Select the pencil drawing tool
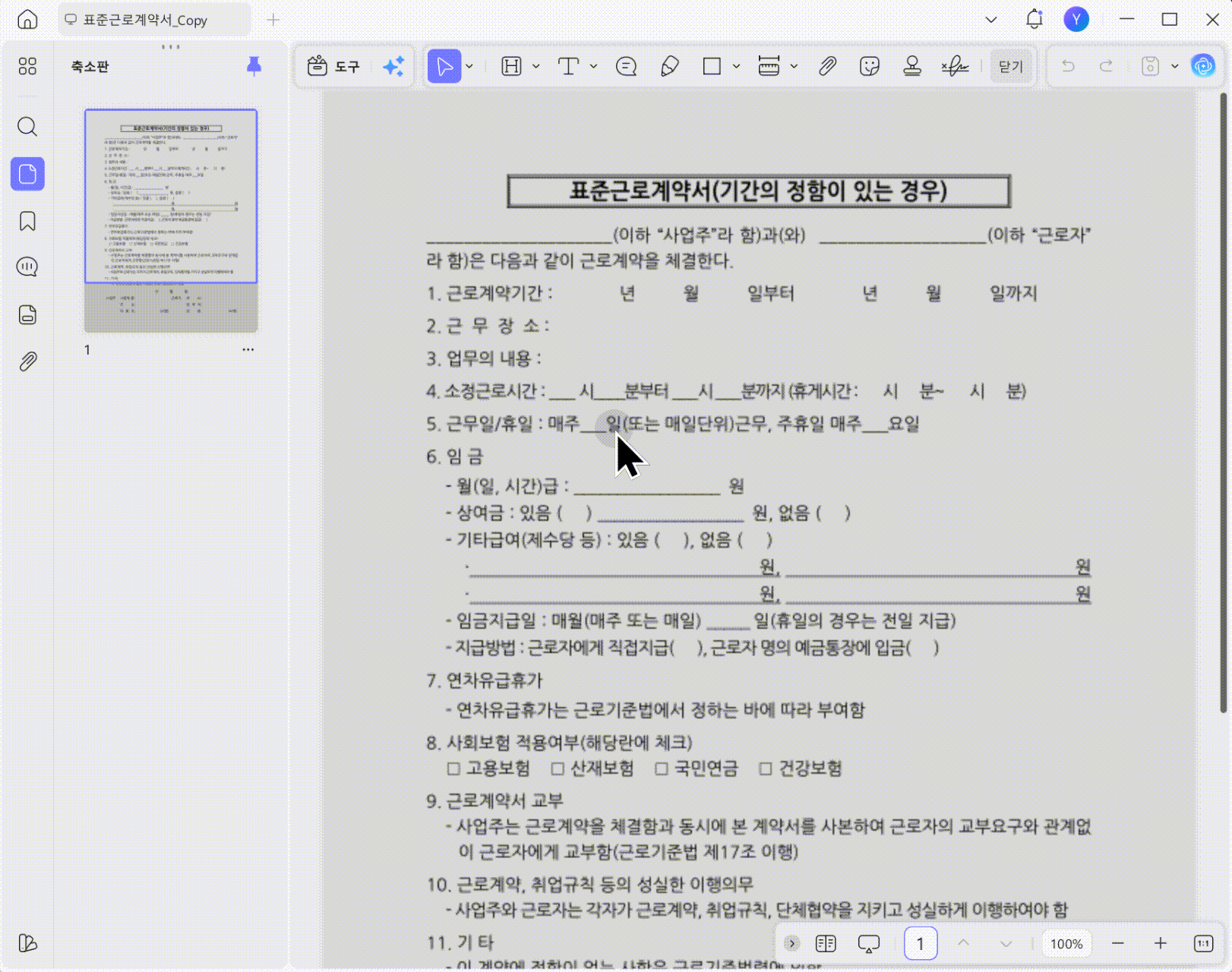The height and width of the screenshot is (972, 1232). point(669,67)
